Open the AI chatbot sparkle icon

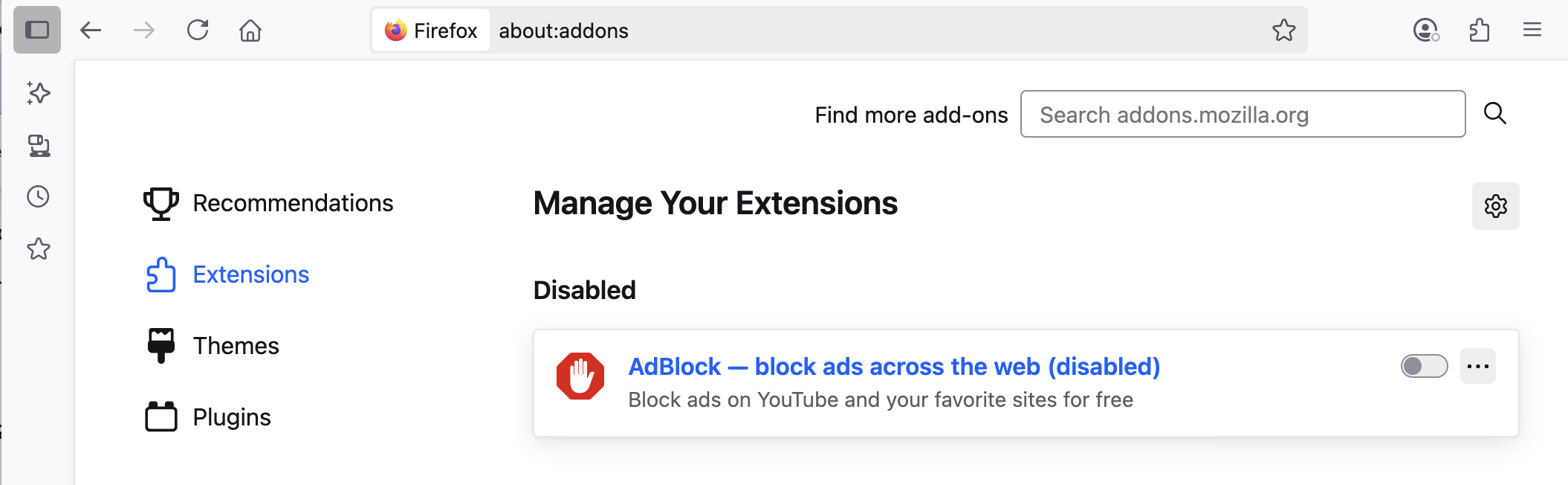point(37,94)
